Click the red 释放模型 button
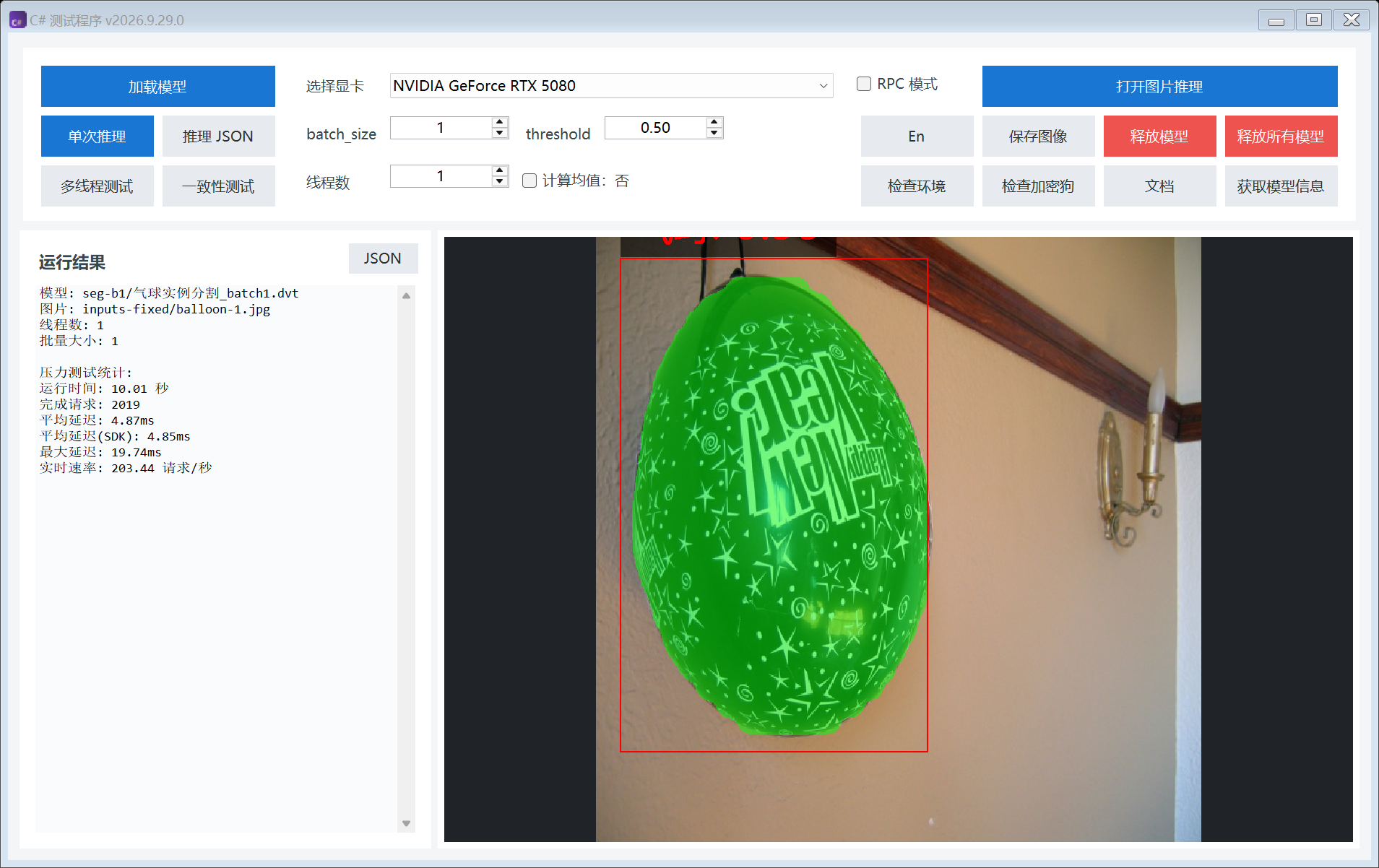 [1159, 136]
